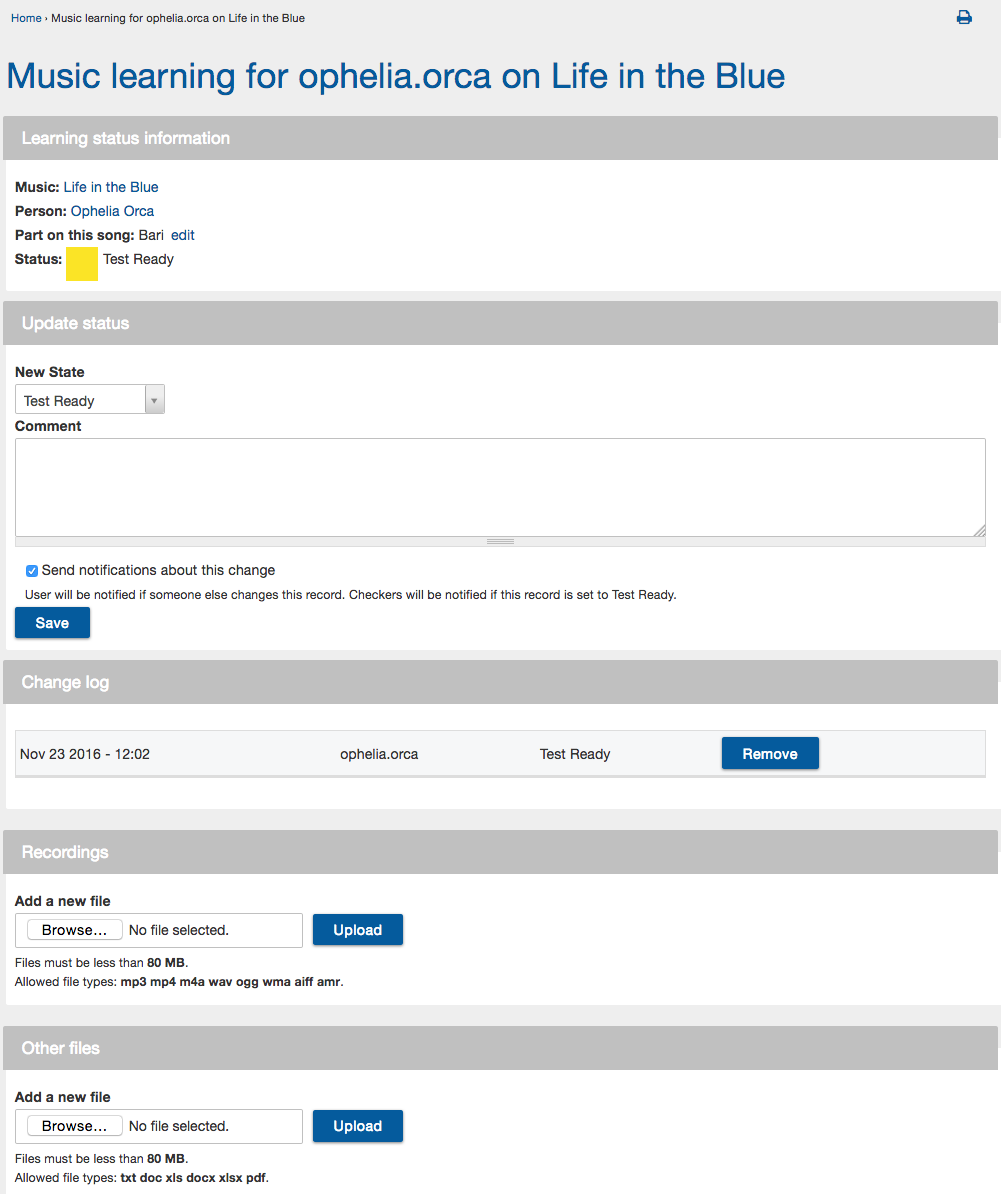Open the Life in the Blue music link

coord(111,187)
